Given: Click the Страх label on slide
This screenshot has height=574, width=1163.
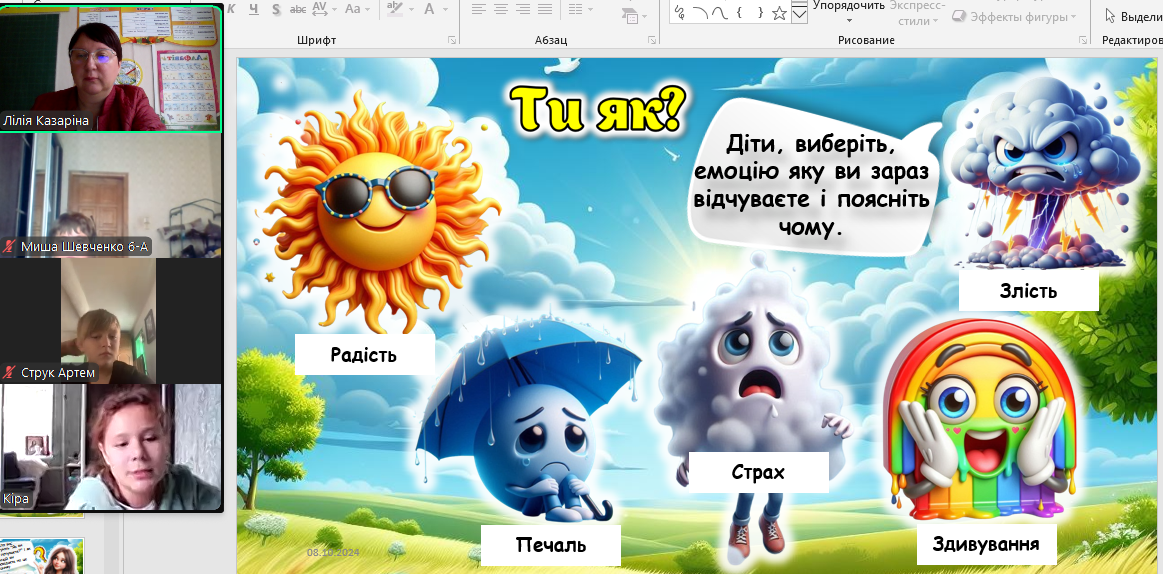Looking at the screenshot, I should (x=758, y=472).
